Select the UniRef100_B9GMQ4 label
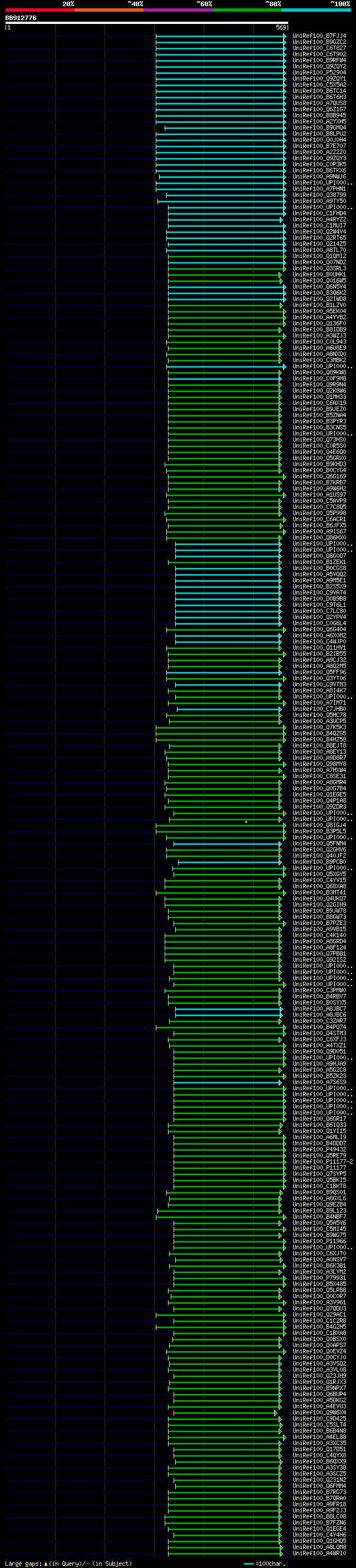 319,127
